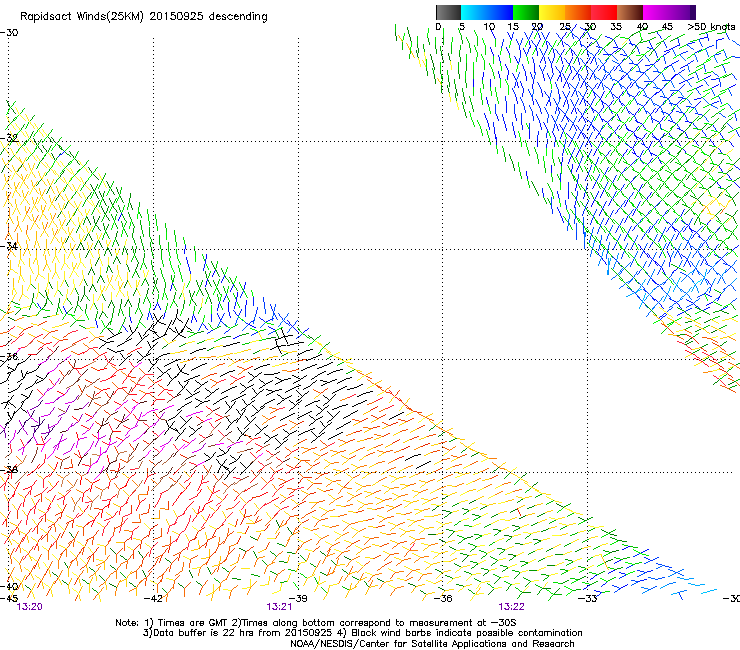740x650 pixels.
Task: Click the legend label '25' knots
Action: pyautogui.click(x=565, y=27)
